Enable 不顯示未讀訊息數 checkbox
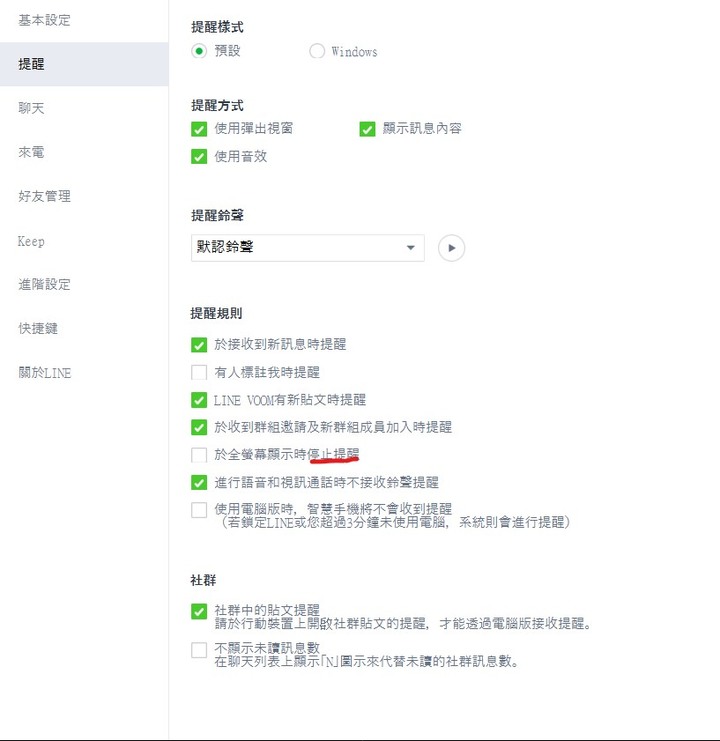720x741 pixels. pos(199,650)
